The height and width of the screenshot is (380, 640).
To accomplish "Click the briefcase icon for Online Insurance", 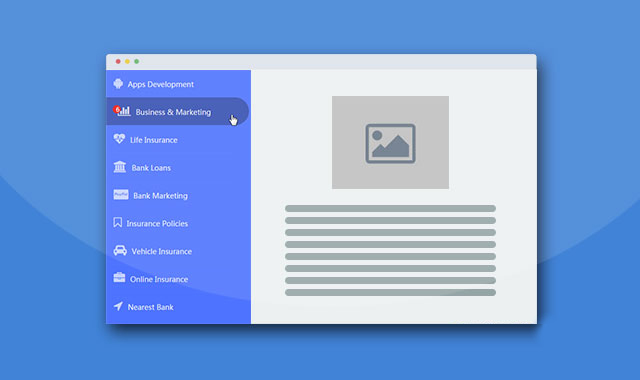I will pos(119,278).
